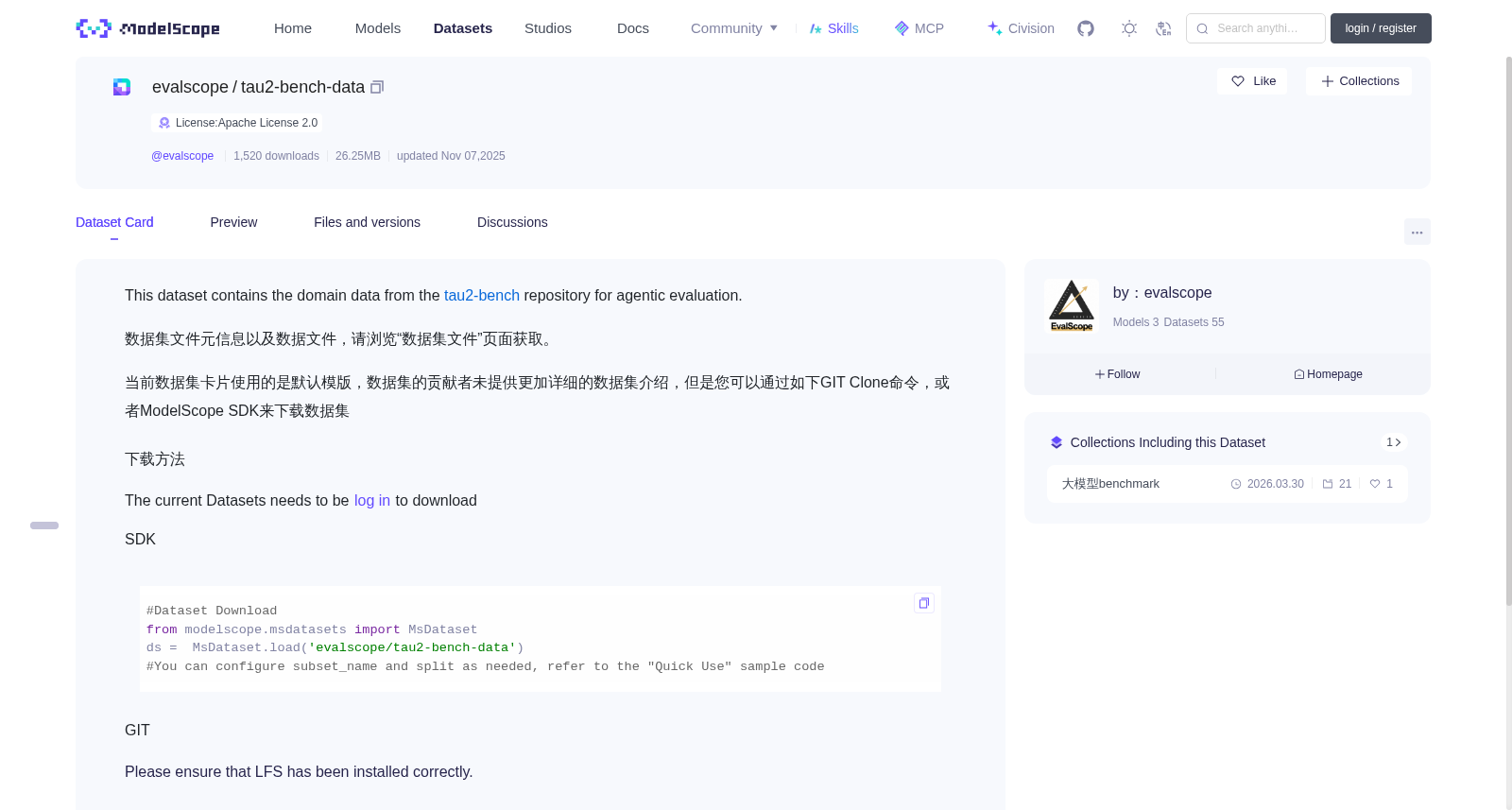Screen dimensions: 1512x810
Task: Switch language with the translate icon
Action: tap(1163, 28)
